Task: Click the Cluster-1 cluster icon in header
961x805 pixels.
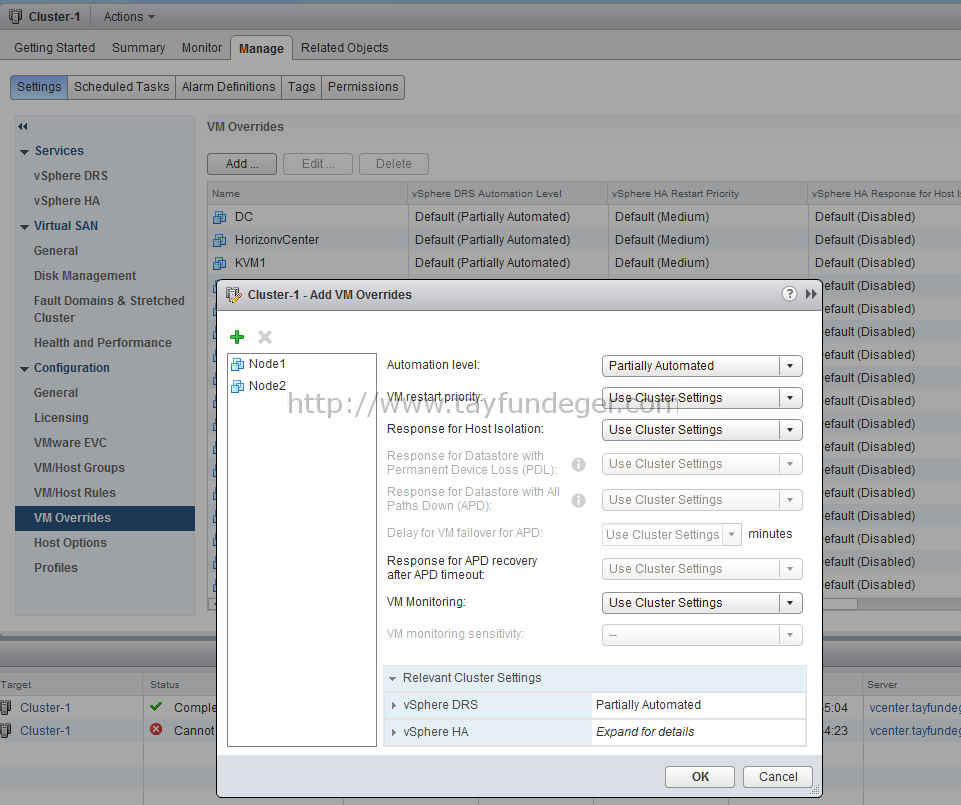Action: click(x=16, y=17)
